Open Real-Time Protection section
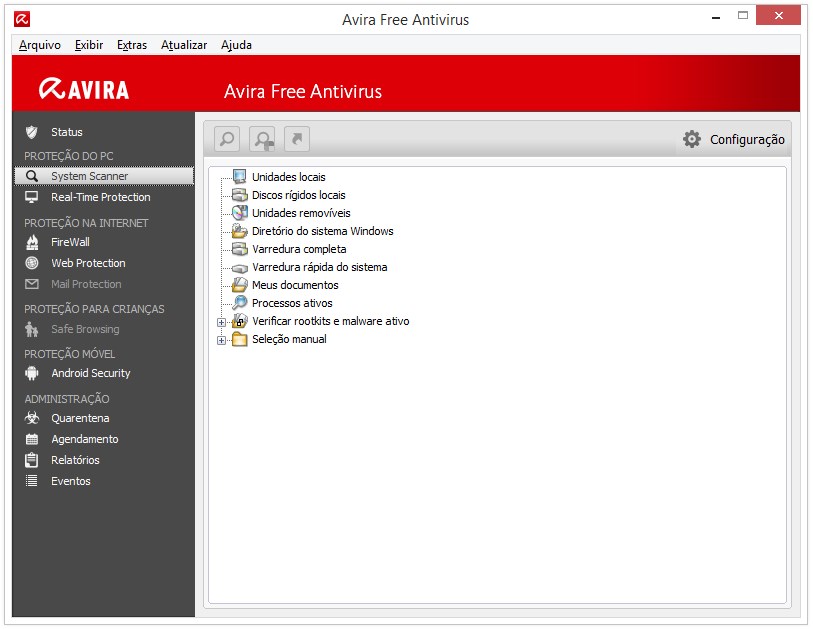The height and width of the screenshot is (629, 813). pyautogui.click(x=103, y=197)
